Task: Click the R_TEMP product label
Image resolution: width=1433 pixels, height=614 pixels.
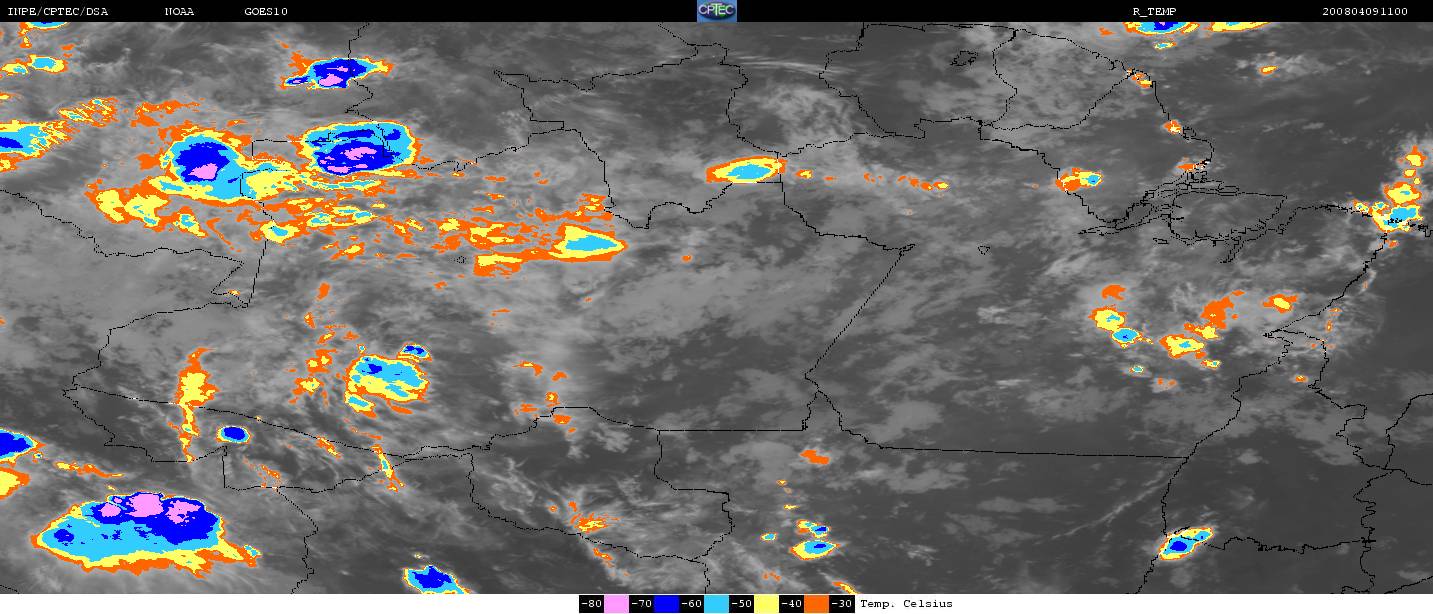Action: 1137,12
